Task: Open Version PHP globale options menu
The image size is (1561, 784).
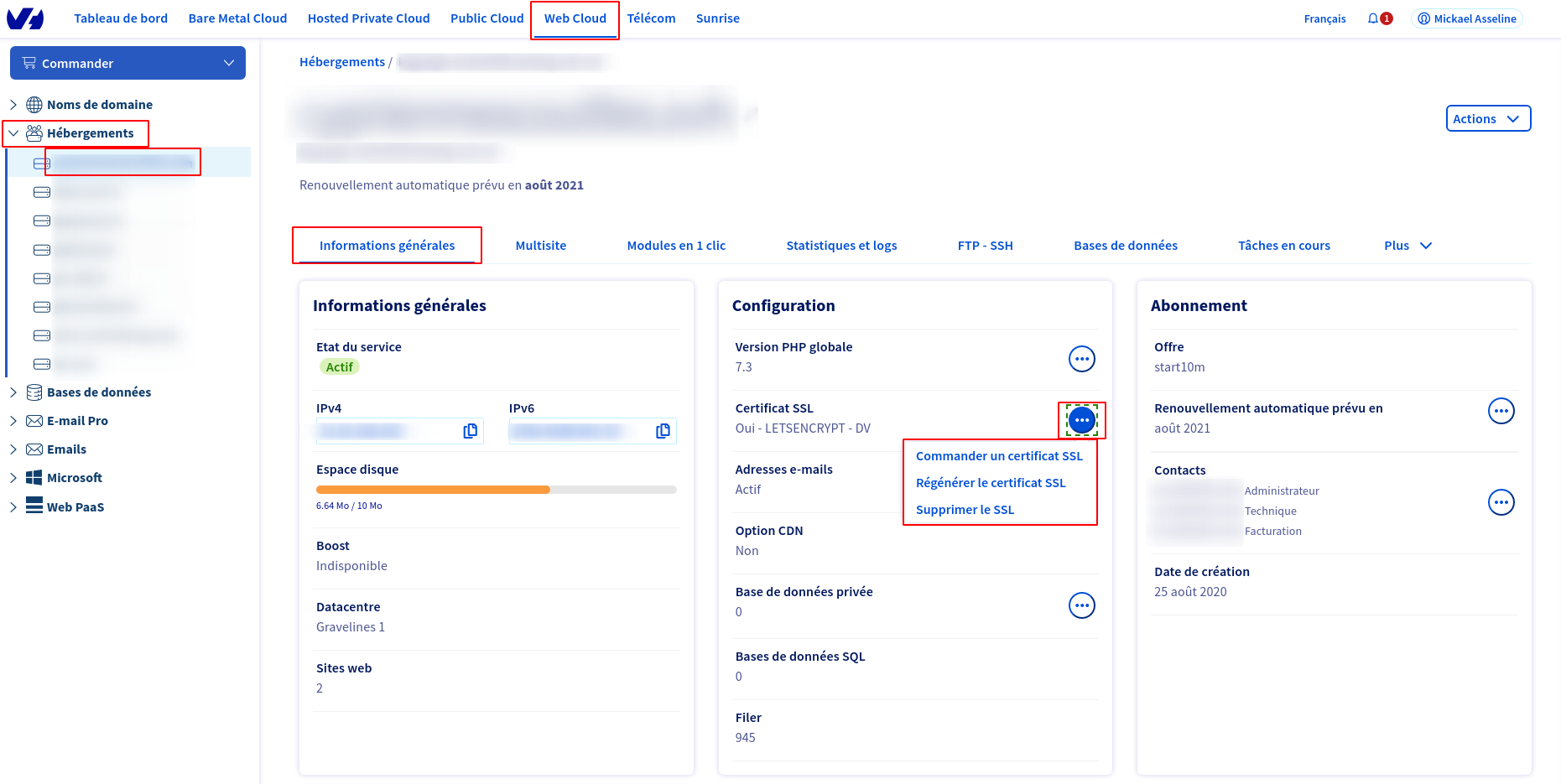Action: (x=1081, y=359)
